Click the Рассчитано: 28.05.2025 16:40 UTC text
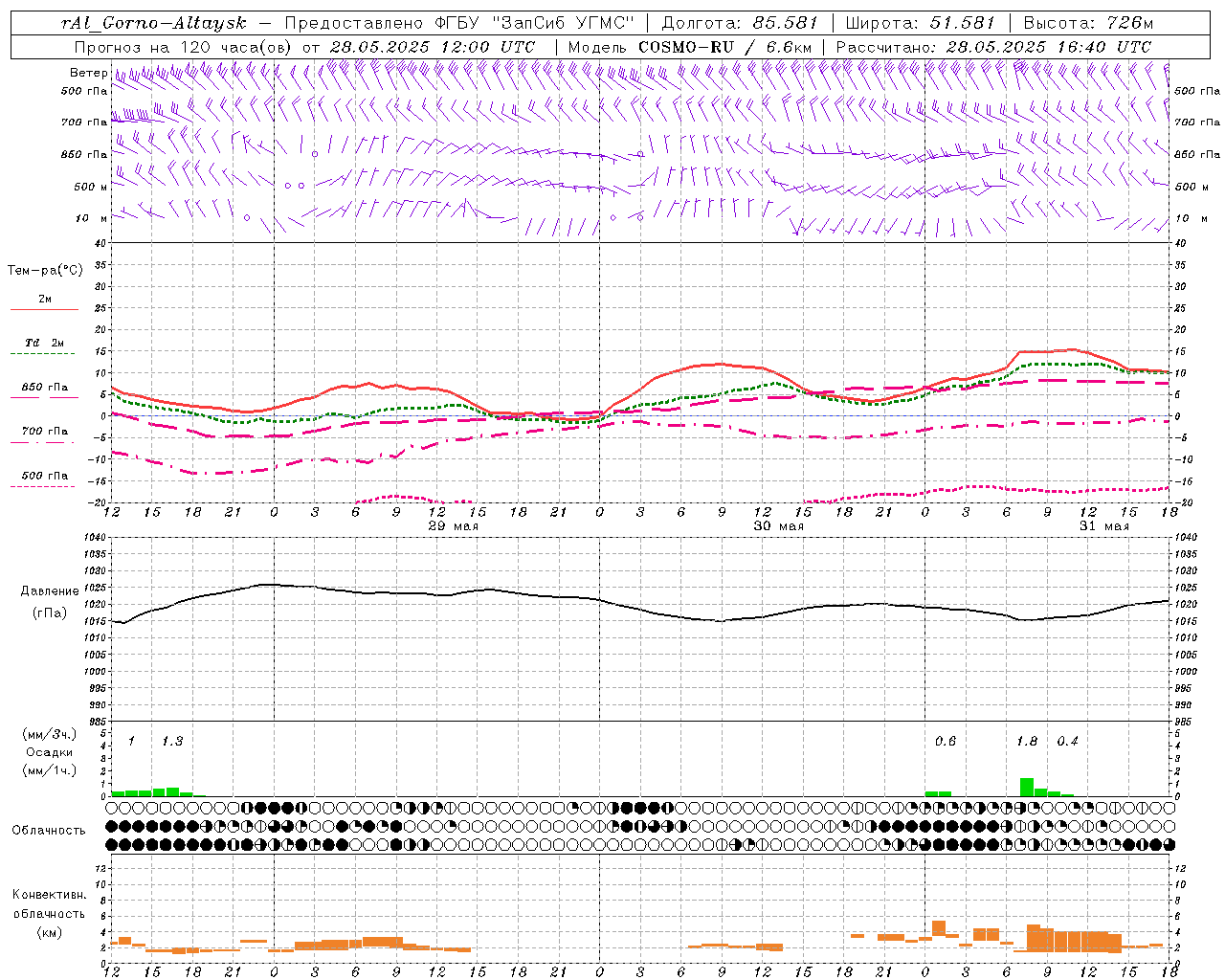Viewport: 1225px width, 980px height. point(993,47)
